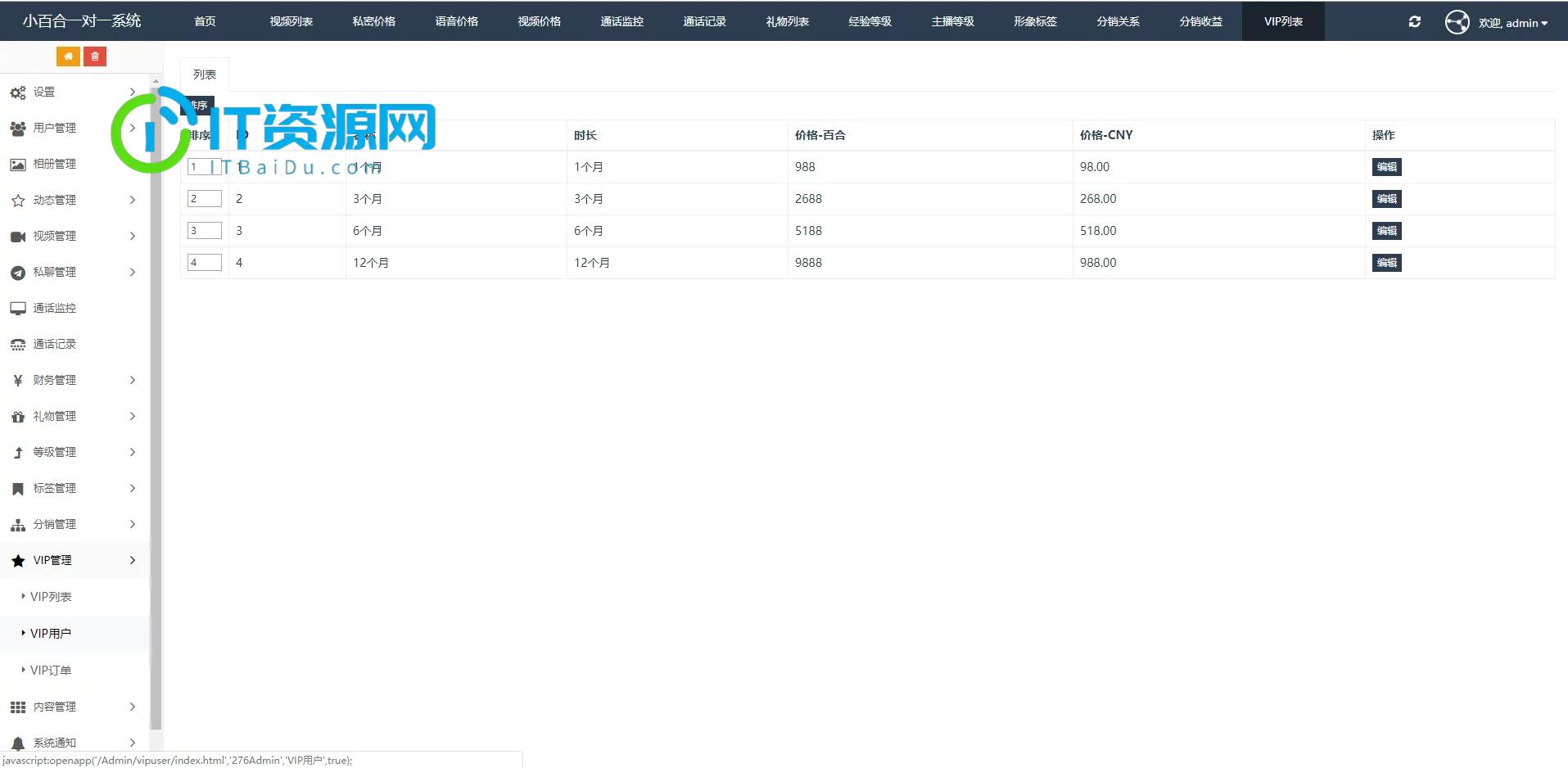Click the bookmark icon beside 标签管理

point(18,489)
